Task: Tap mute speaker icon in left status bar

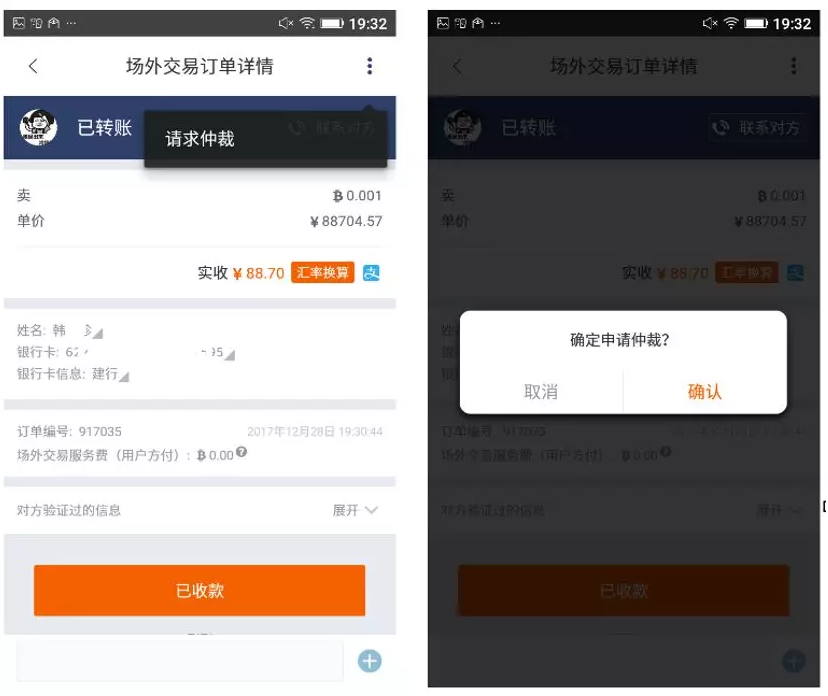Action: [286, 23]
